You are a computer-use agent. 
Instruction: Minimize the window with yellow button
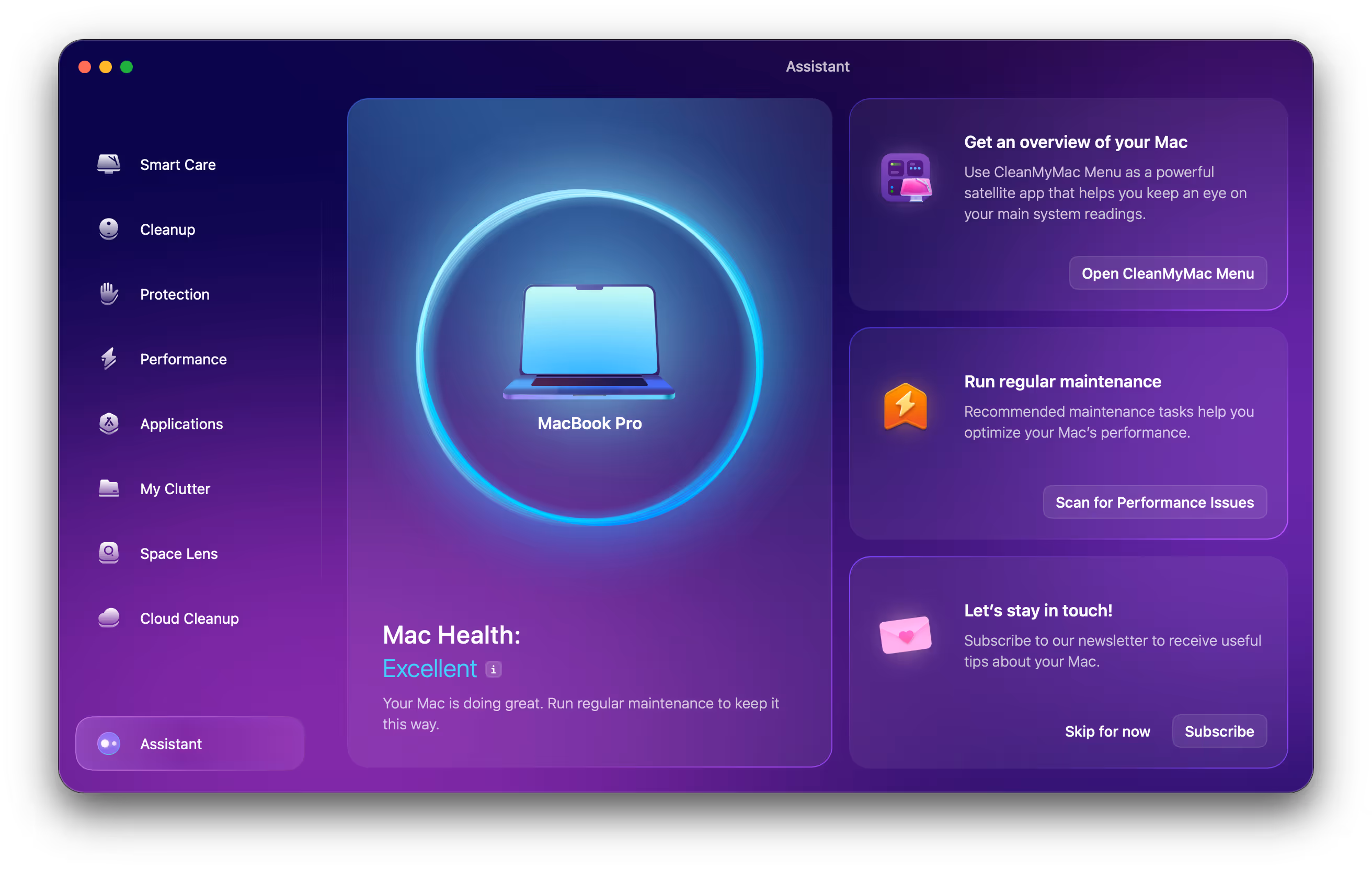point(106,67)
